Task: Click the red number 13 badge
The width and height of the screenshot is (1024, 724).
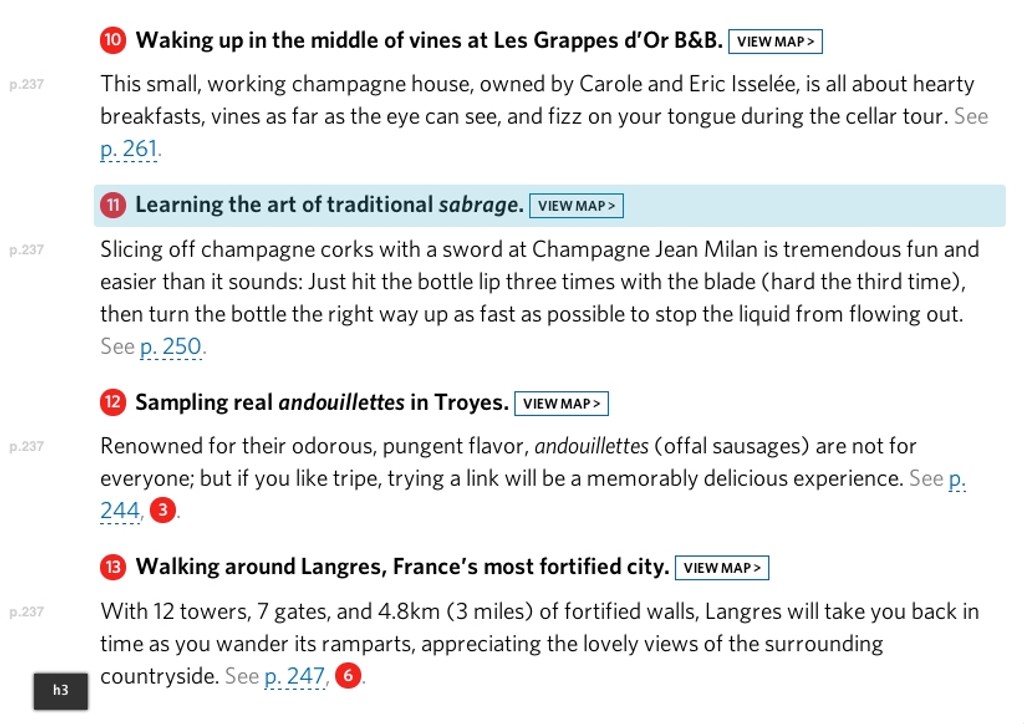Action: [x=113, y=567]
